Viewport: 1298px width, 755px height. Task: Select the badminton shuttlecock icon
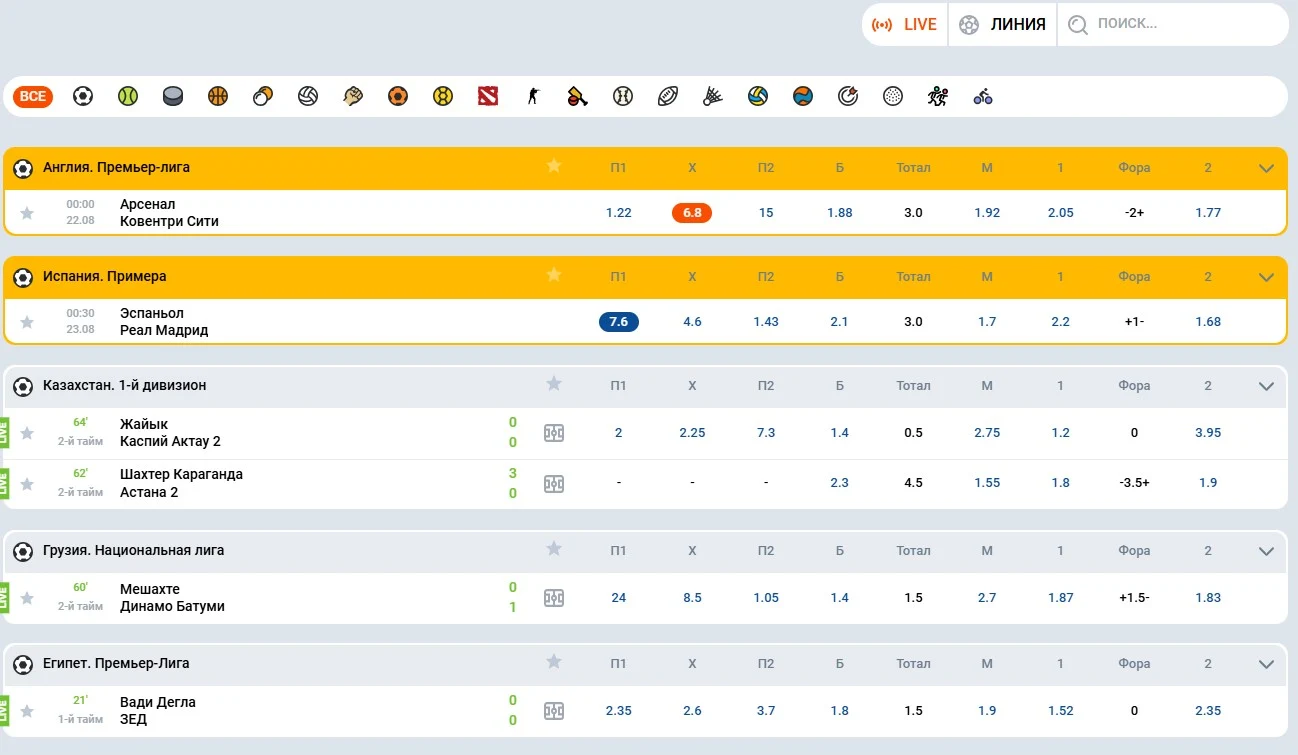[x=713, y=96]
